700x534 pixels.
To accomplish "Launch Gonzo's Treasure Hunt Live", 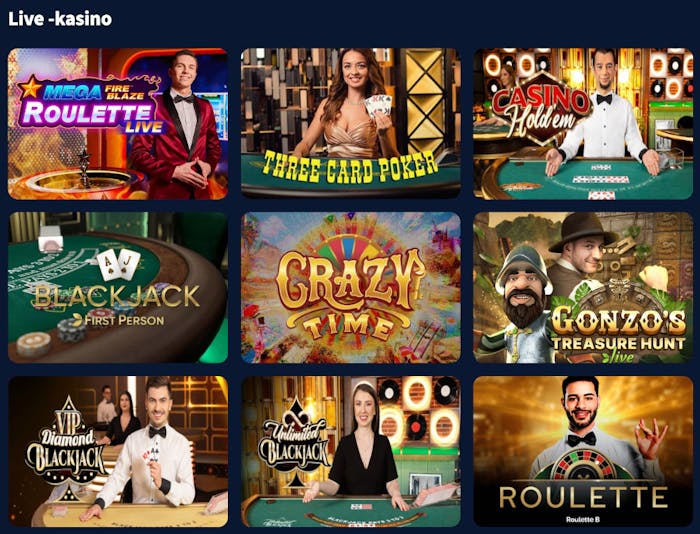I will (x=583, y=287).
